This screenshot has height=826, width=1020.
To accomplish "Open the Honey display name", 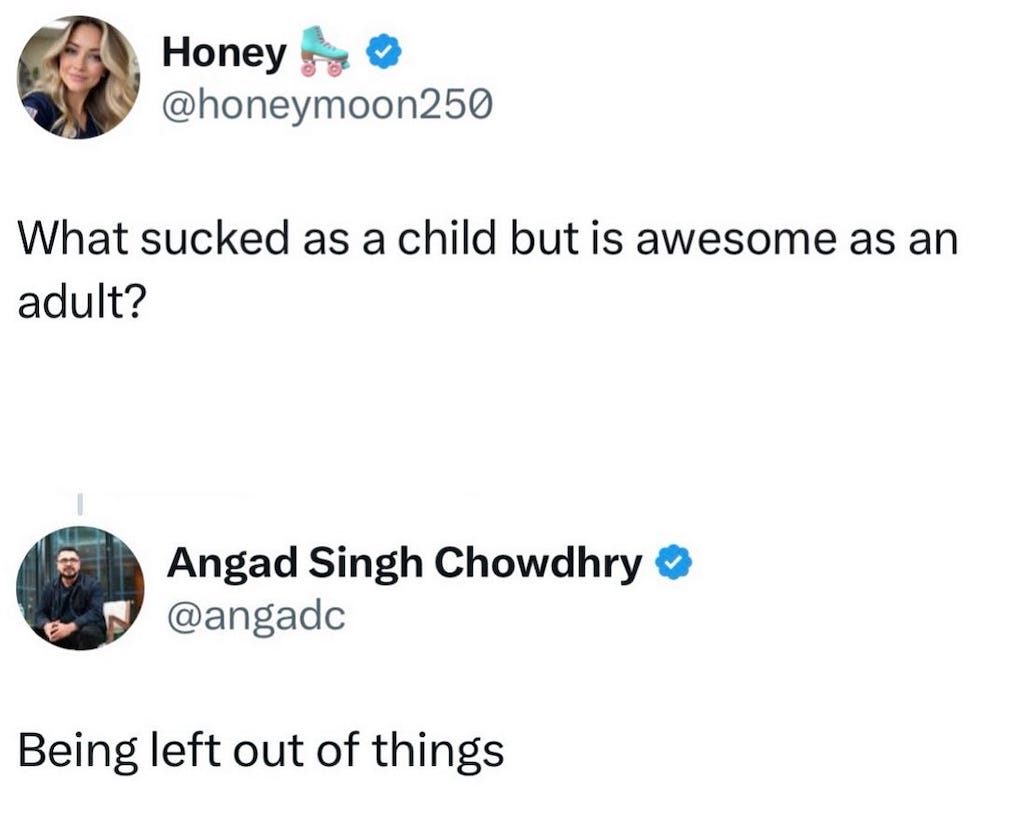I will pyautogui.click(x=223, y=53).
